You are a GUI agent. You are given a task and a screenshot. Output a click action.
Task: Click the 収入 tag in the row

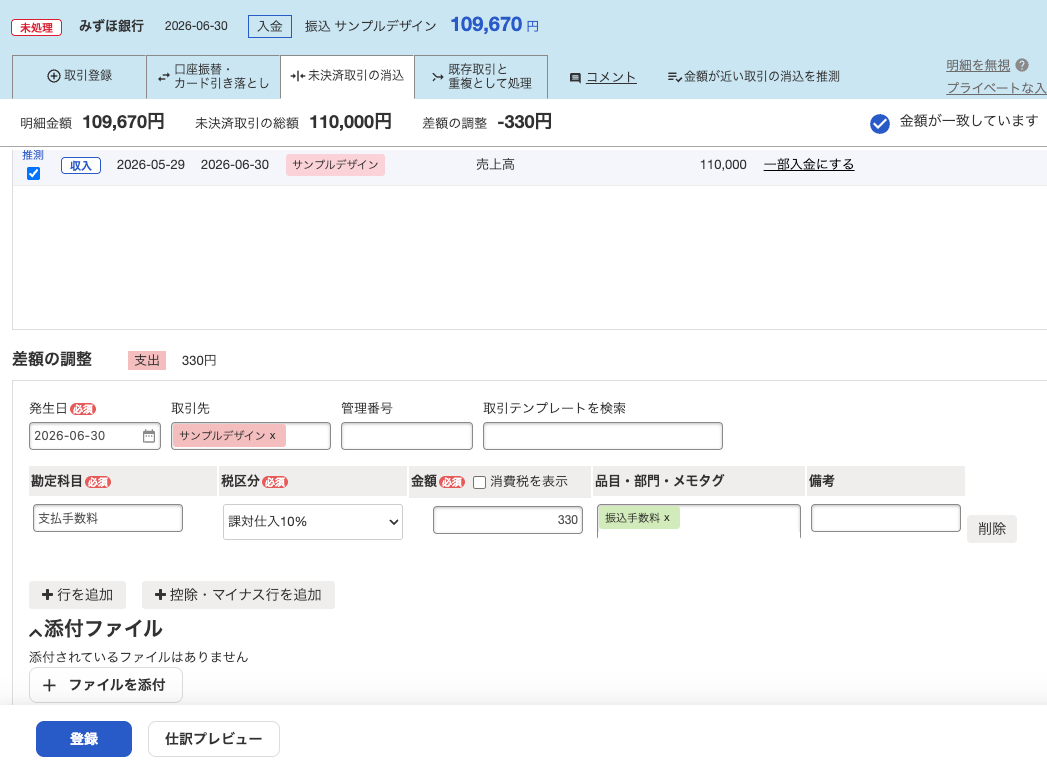click(x=81, y=166)
